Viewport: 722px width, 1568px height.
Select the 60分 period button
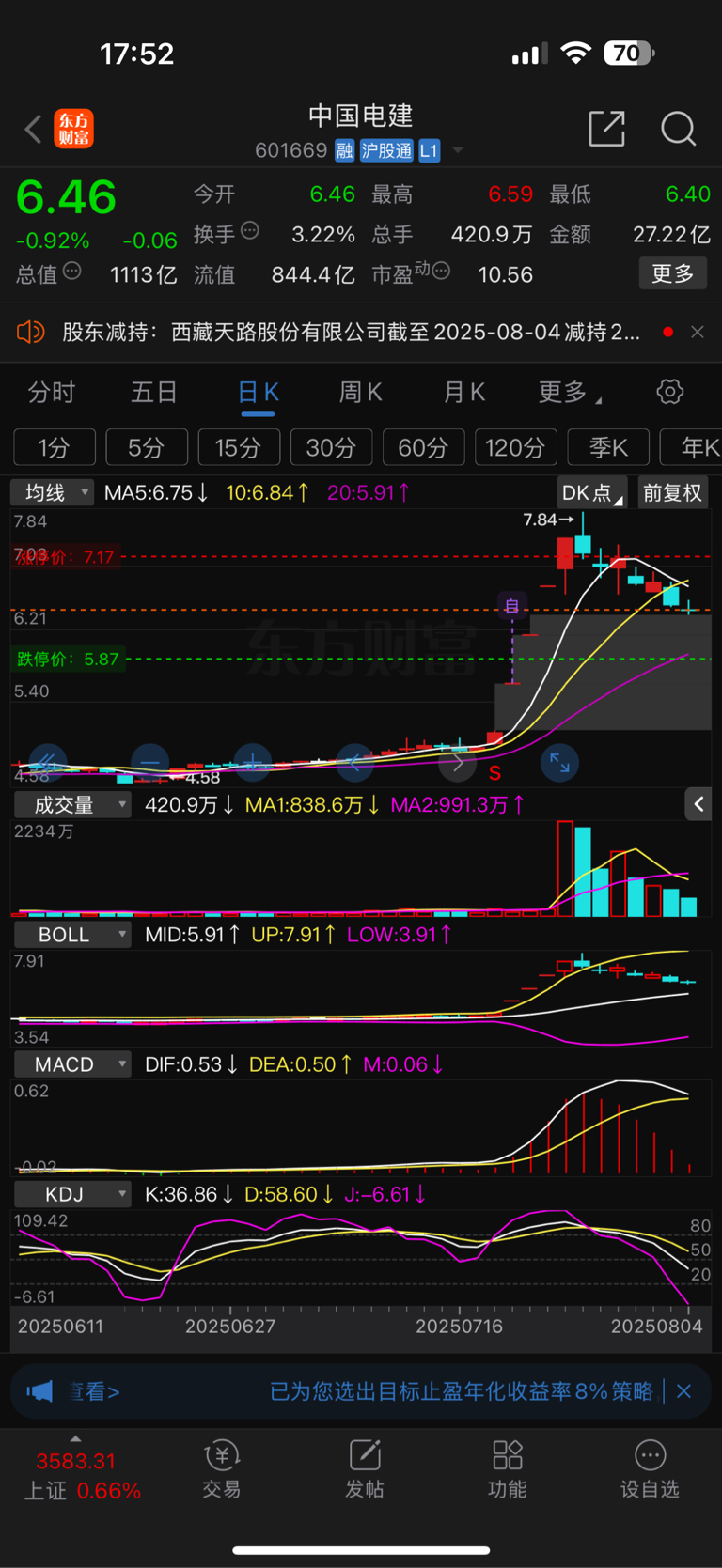pyautogui.click(x=423, y=447)
